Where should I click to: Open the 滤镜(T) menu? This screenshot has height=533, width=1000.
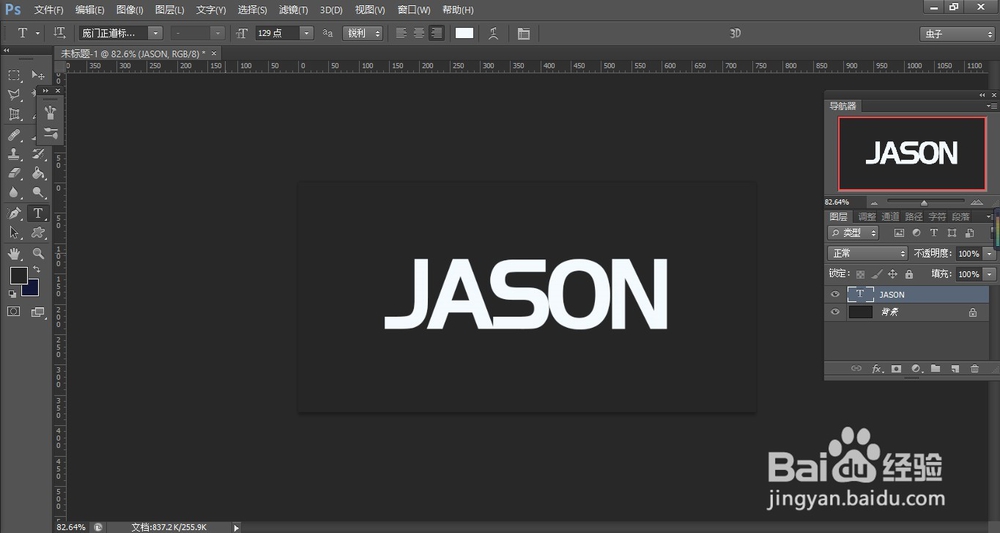click(293, 10)
